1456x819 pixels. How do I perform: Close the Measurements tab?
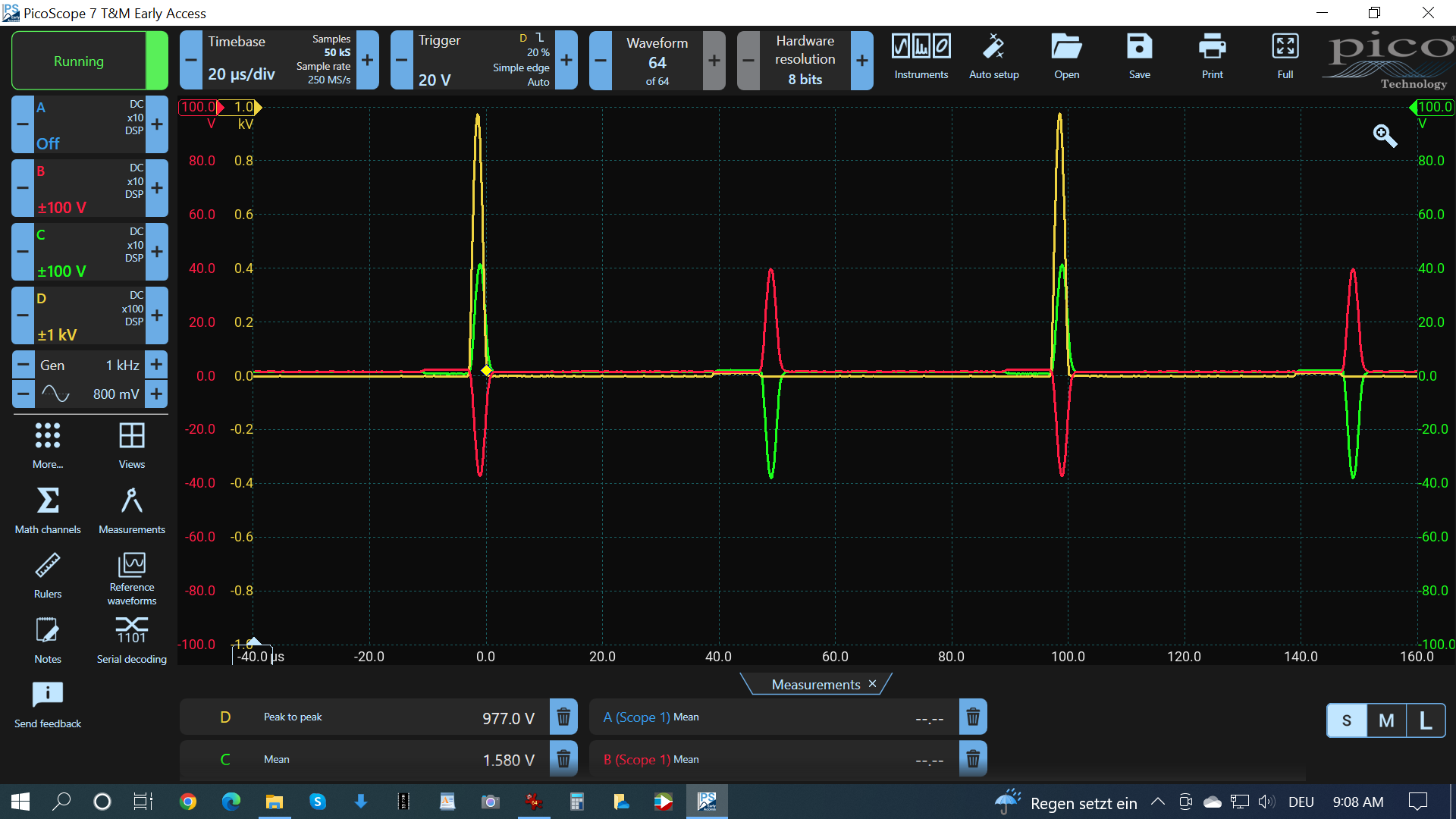(872, 684)
